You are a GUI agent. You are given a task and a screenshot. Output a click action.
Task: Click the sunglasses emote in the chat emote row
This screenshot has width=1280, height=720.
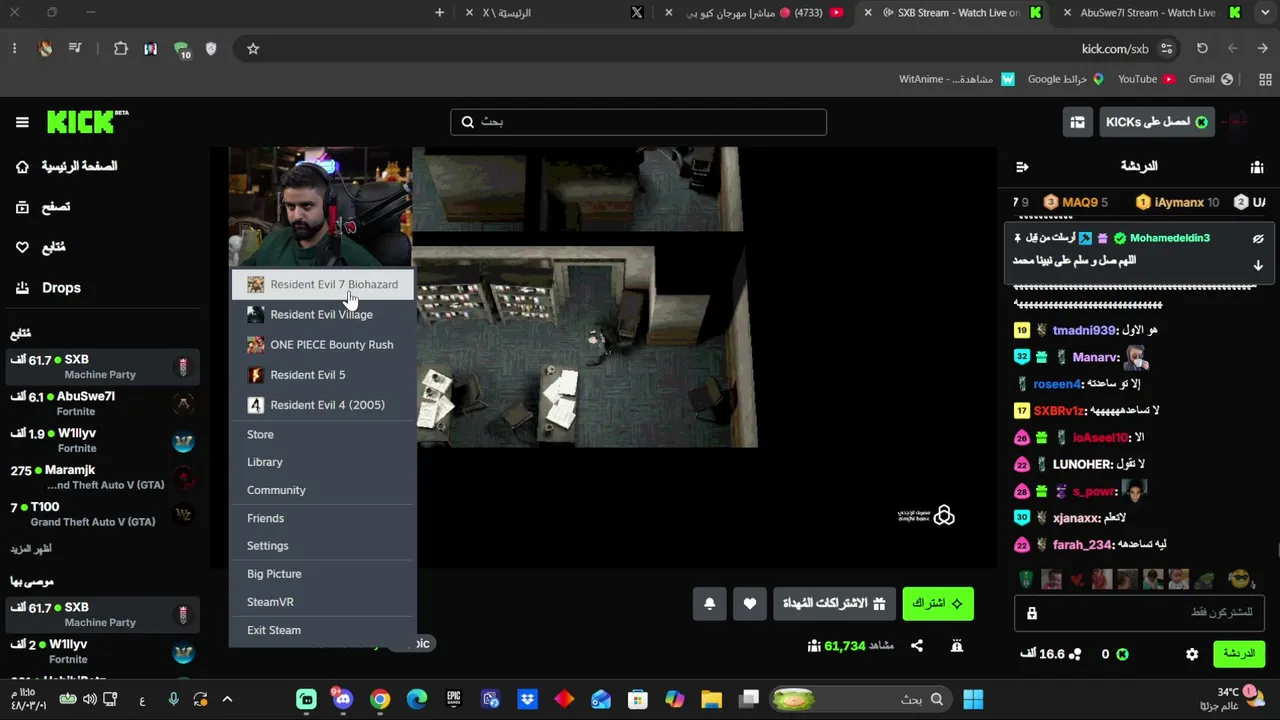(x=1240, y=579)
